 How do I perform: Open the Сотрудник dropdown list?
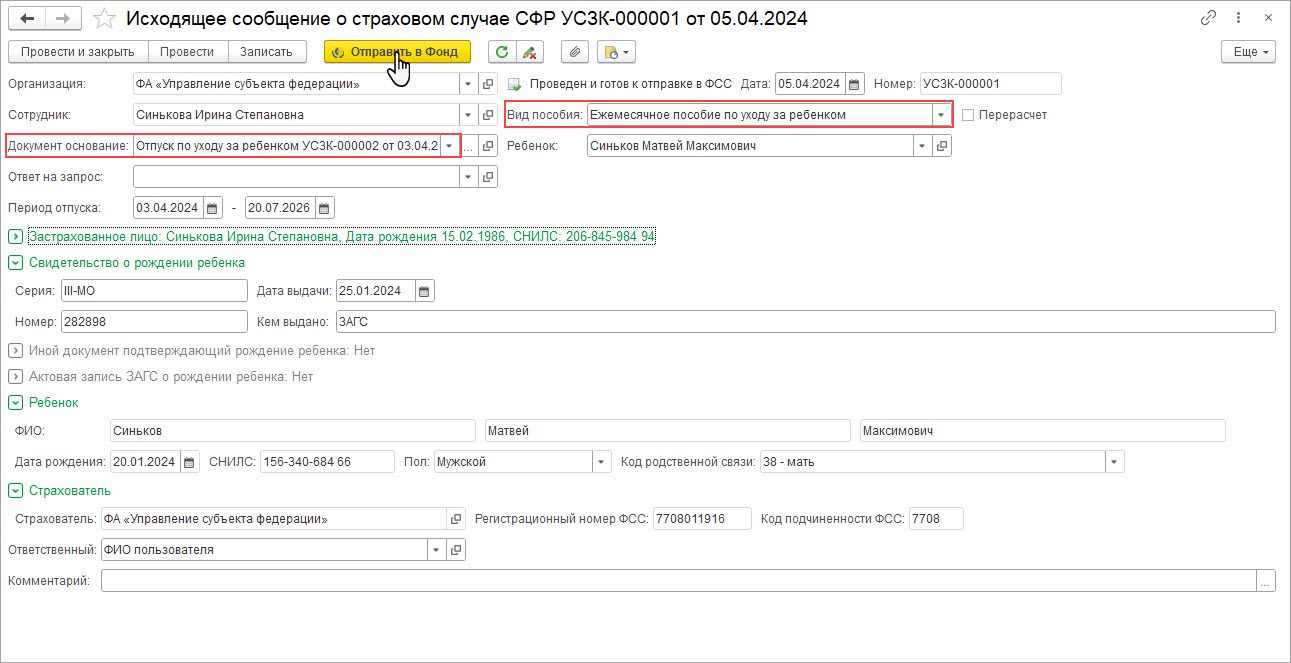click(x=467, y=115)
